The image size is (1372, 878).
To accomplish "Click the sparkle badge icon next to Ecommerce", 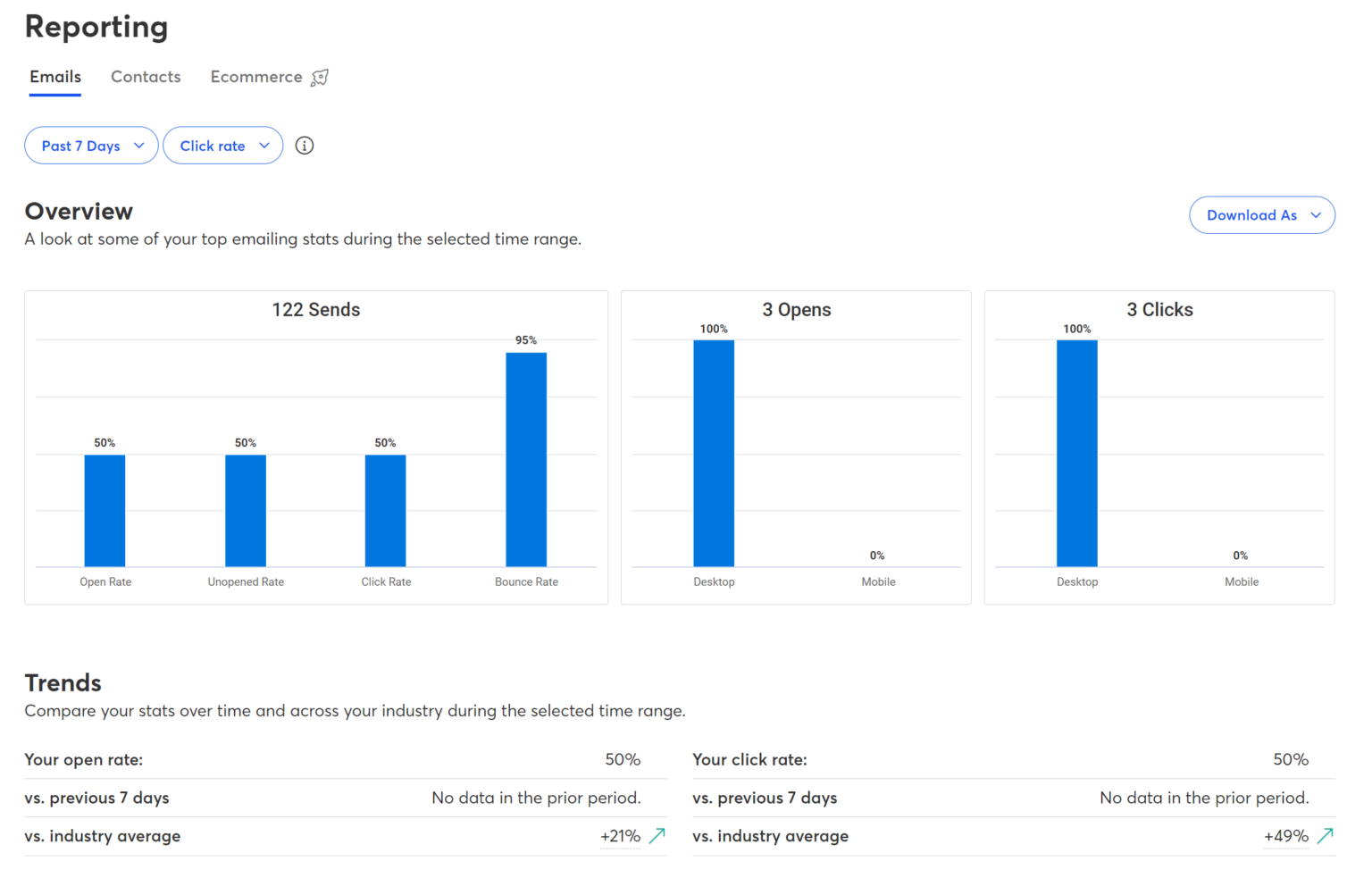I will click(319, 77).
